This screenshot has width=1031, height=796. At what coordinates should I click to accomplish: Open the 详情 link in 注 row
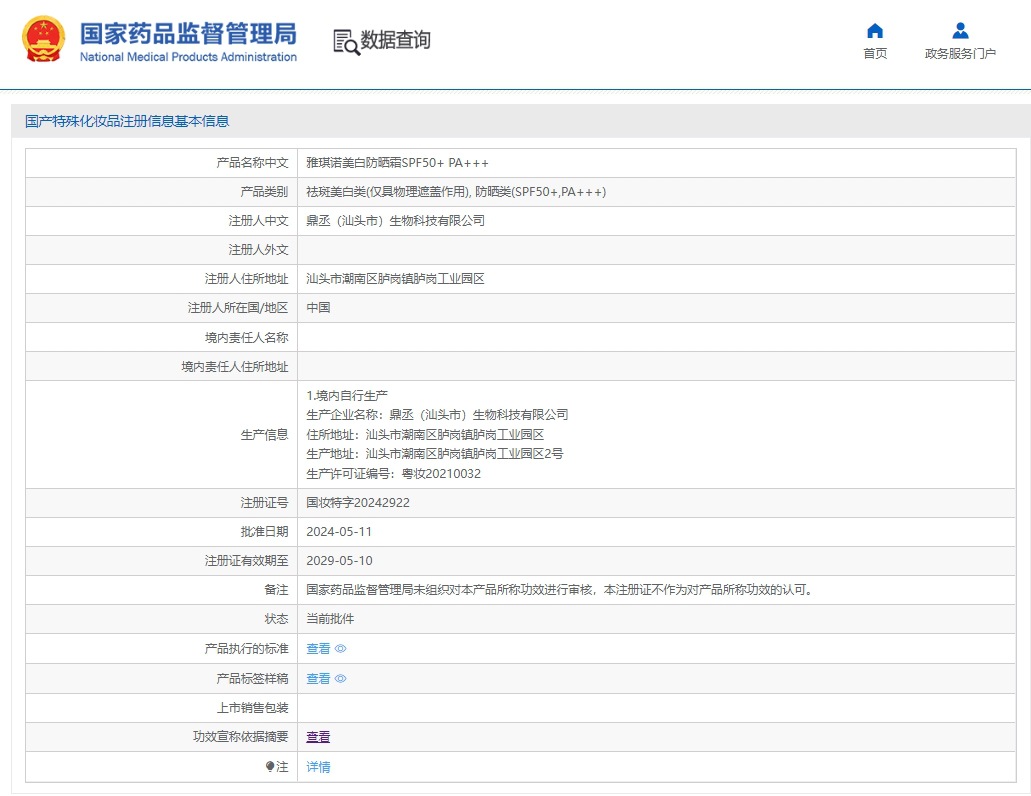point(318,767)
